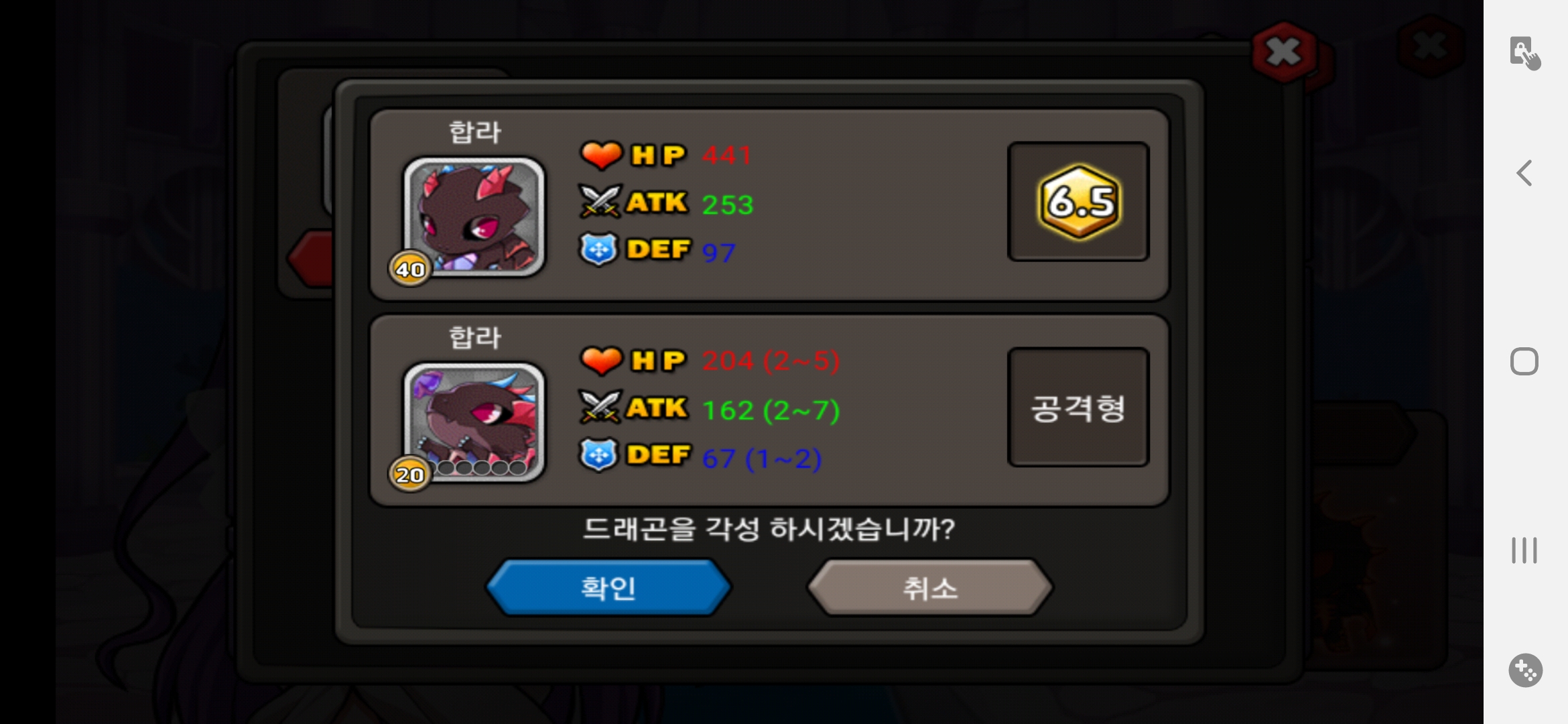Tap the HP heart icon in lower panel
The width and height of the screenshot is (1568, 724).
[601, 361]
